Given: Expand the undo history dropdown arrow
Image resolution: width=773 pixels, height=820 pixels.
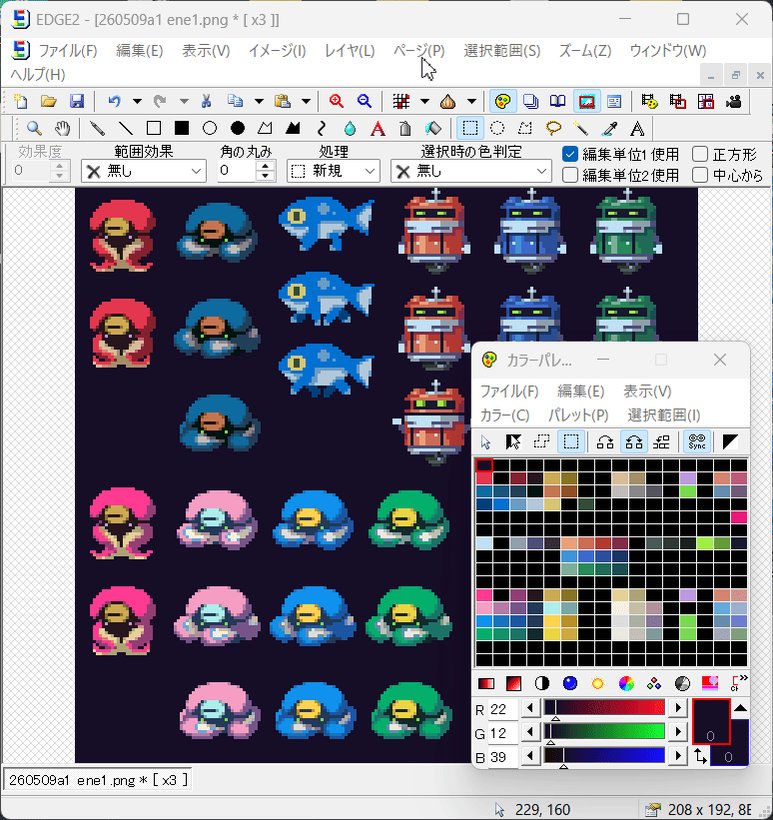Looking at the screenshot, I should point(137,101).
